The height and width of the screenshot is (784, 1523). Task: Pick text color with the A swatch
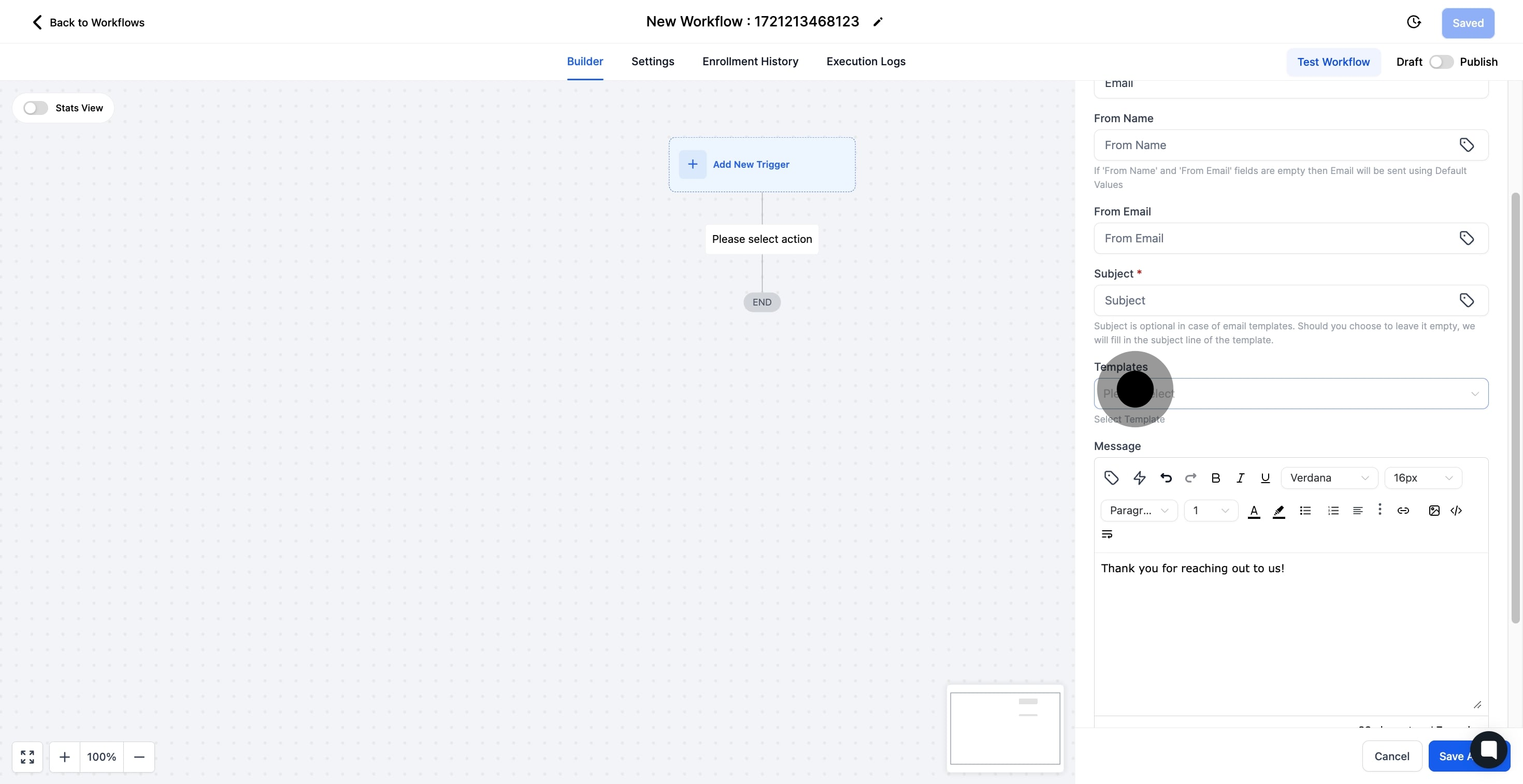coord(1254,511)
